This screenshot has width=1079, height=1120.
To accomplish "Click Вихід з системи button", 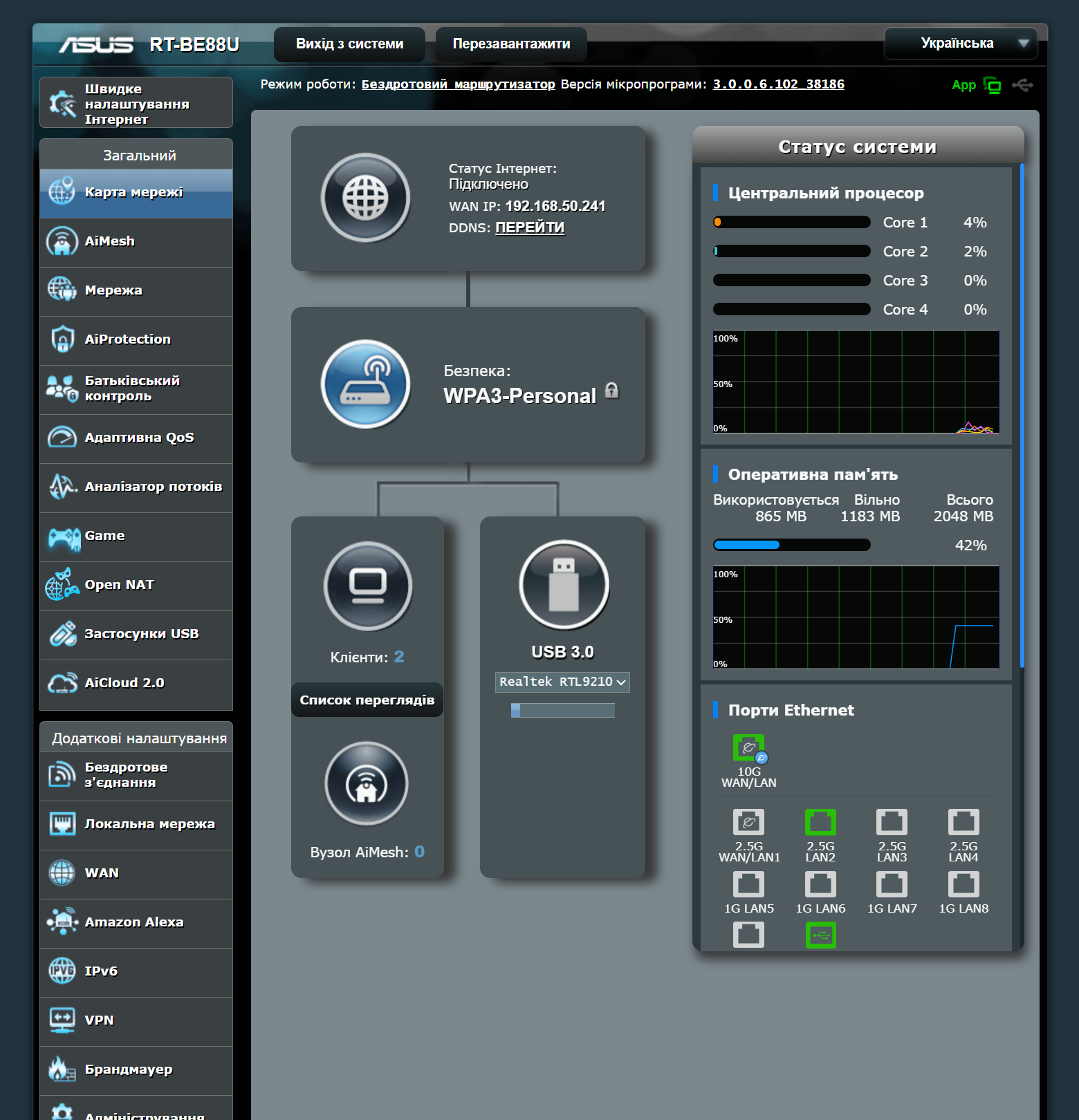I will click(x=349, y=44).
